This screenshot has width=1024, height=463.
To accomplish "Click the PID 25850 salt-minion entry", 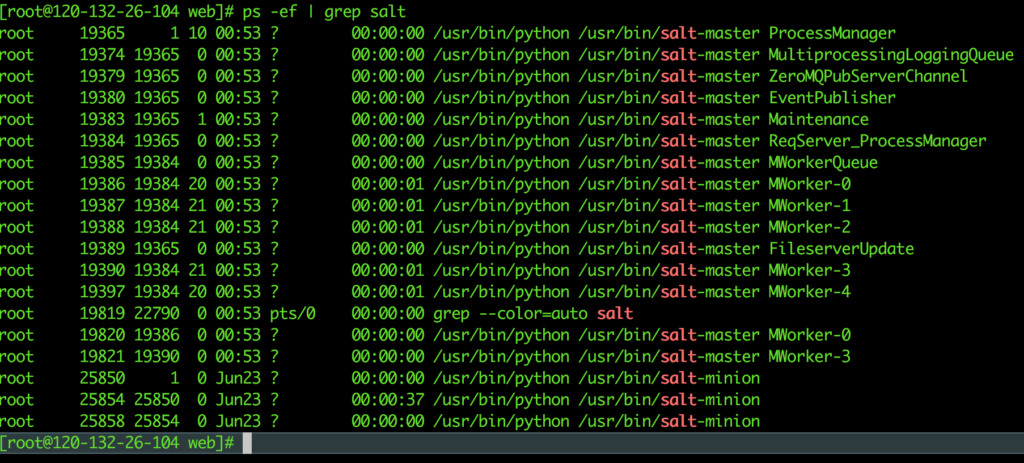I will pos(380,378).
